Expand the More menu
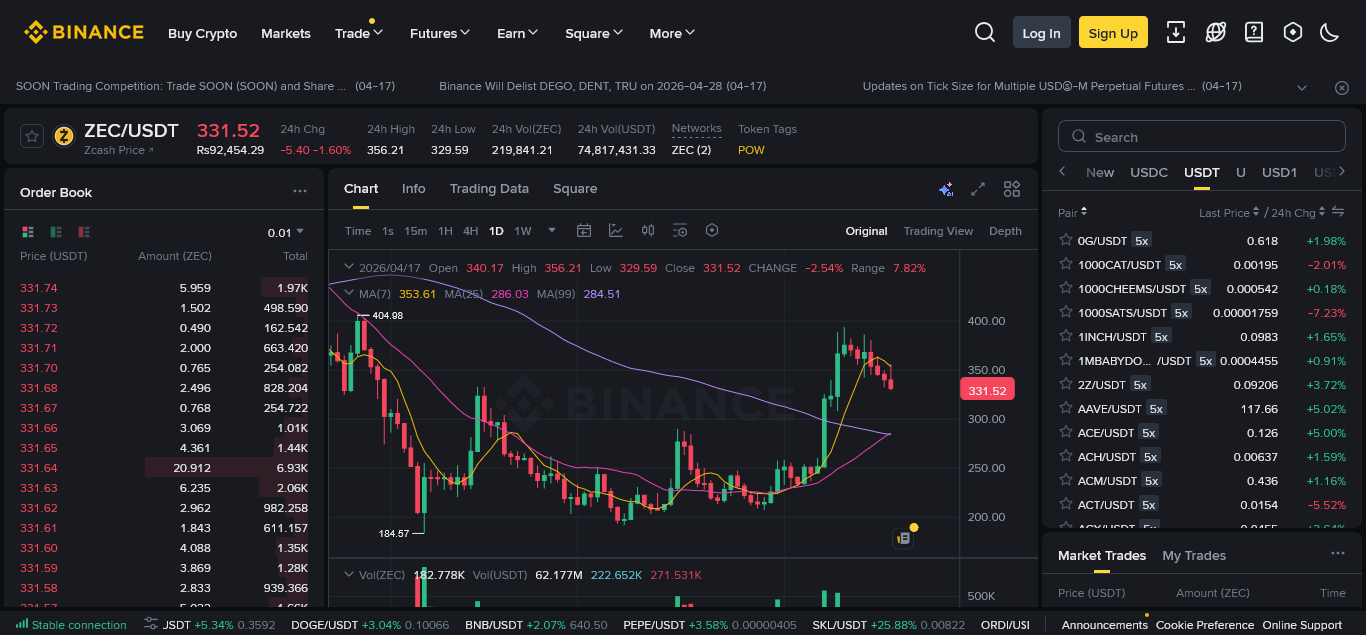This screenshot has width=1366, height=635. click(672, 33)
